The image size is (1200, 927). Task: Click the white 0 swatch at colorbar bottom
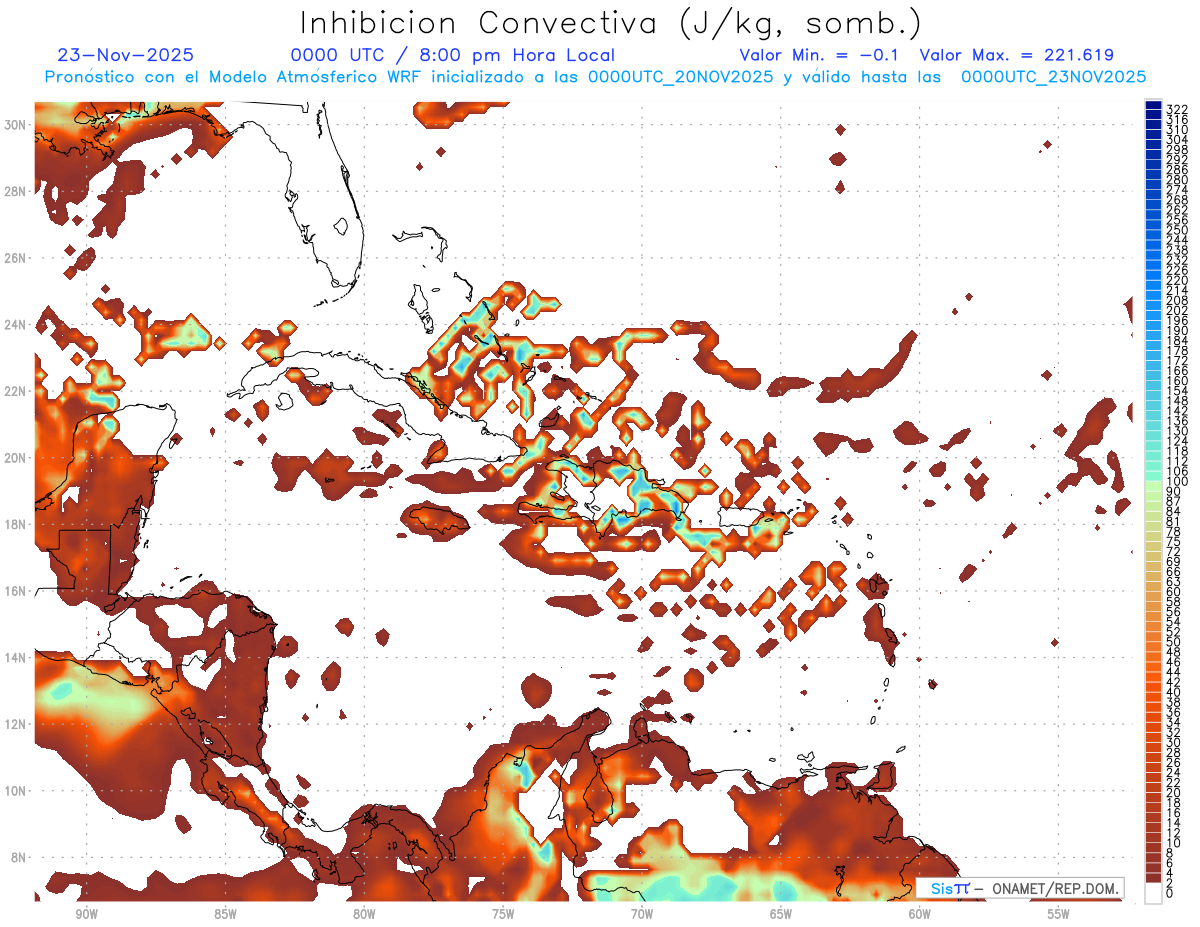(1153, 893)
